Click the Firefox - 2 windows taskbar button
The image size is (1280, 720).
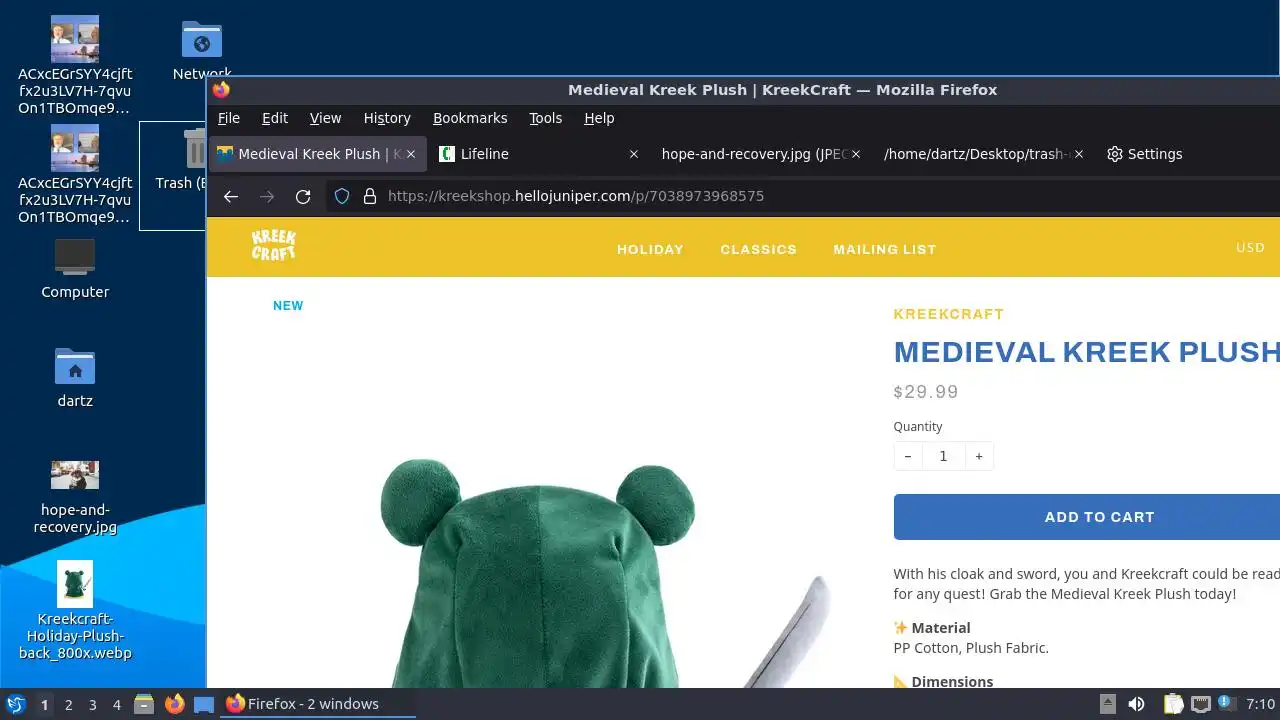pyautogui.click(x=316, y=704)
